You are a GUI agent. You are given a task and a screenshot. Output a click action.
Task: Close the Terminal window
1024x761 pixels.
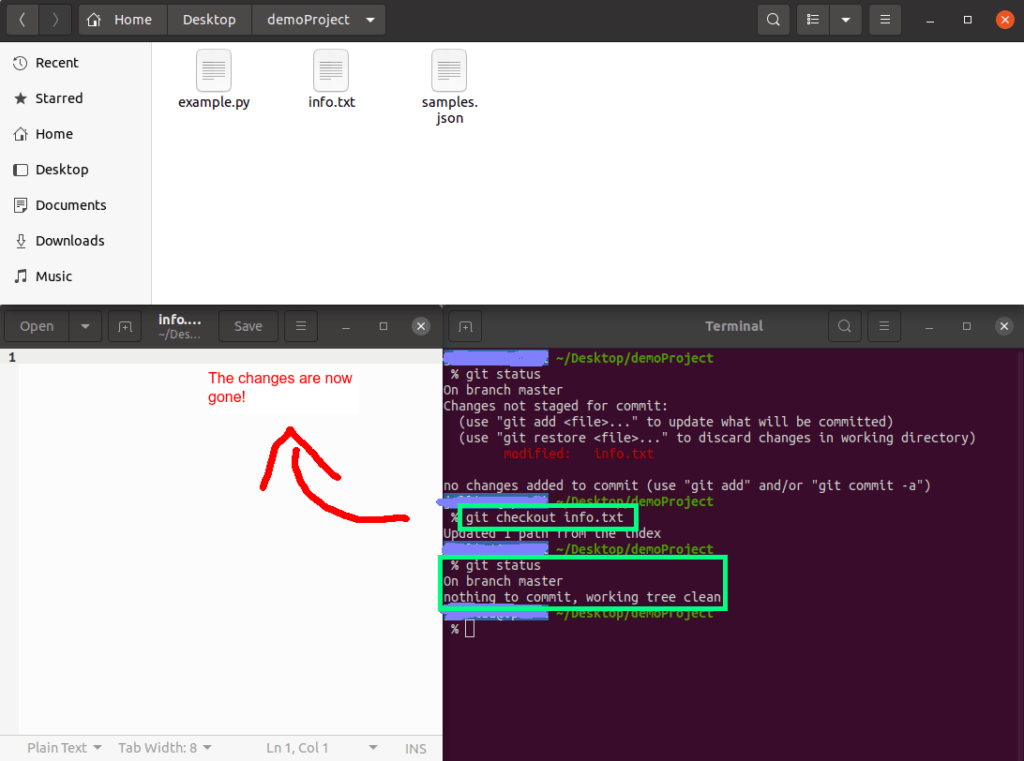(1004, 326)
